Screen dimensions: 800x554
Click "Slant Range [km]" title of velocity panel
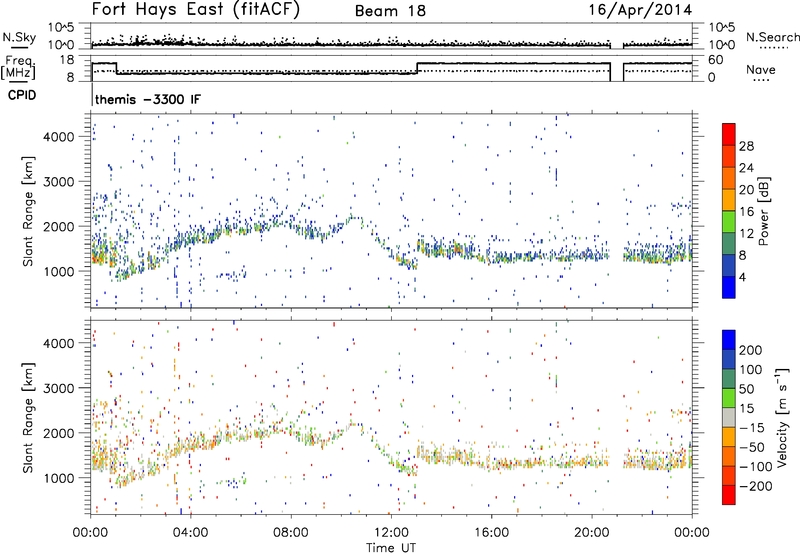tap(28, 417)
